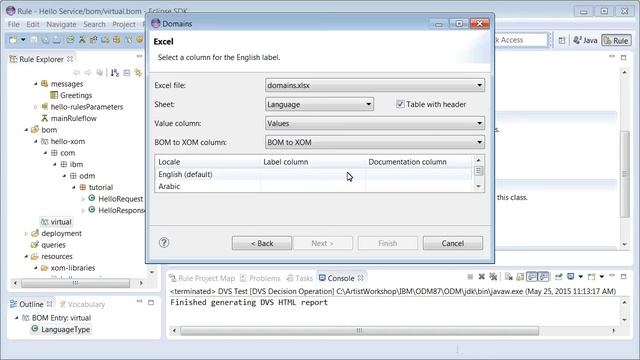Click the Console horizontal scrollbar
This screenshot has width=640, height=360.
click(x=359, y=330)
